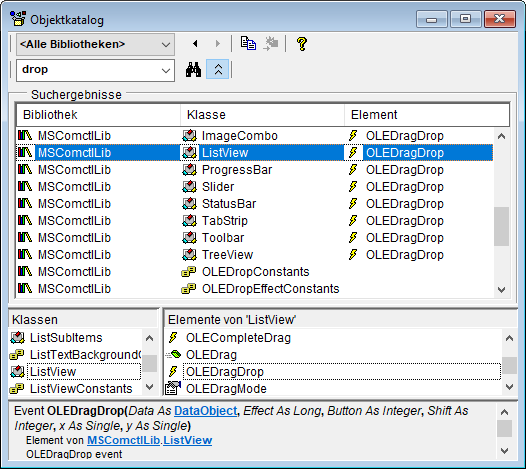
Task: Minimize the Objektkatalog window
Action: (432, 19)
